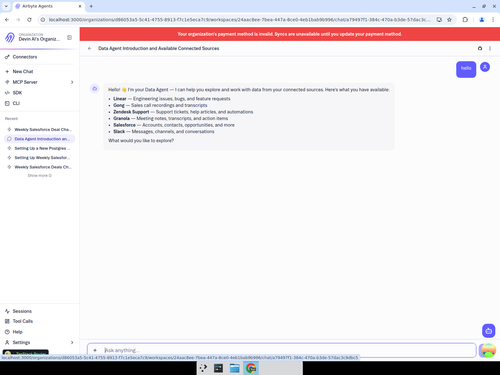
Task: Click the floating agent button bottom right
Action: (489, 331)
